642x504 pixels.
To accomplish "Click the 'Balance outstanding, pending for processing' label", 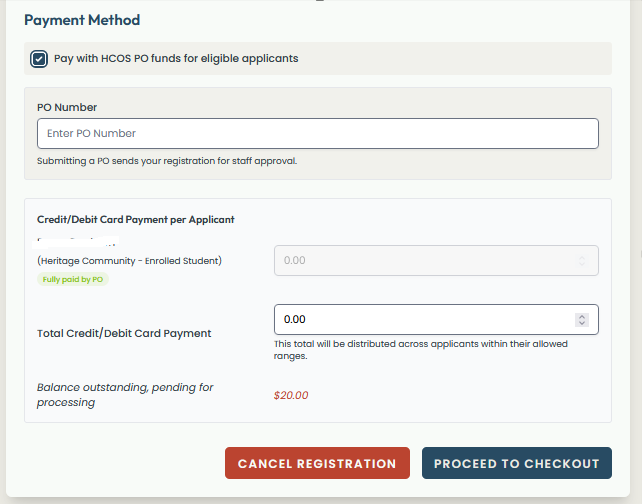I will coord(125,394).
